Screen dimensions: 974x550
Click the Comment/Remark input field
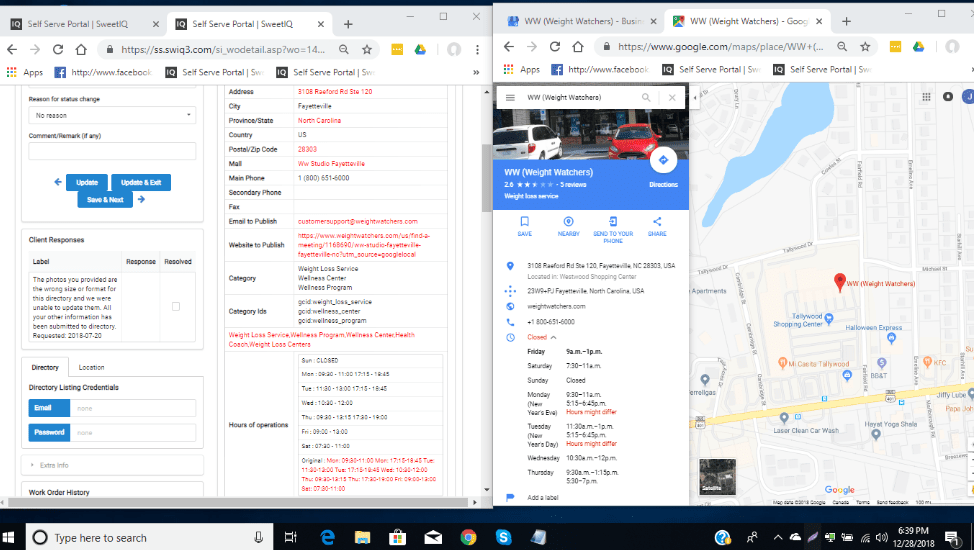click(x=112, y=151)
